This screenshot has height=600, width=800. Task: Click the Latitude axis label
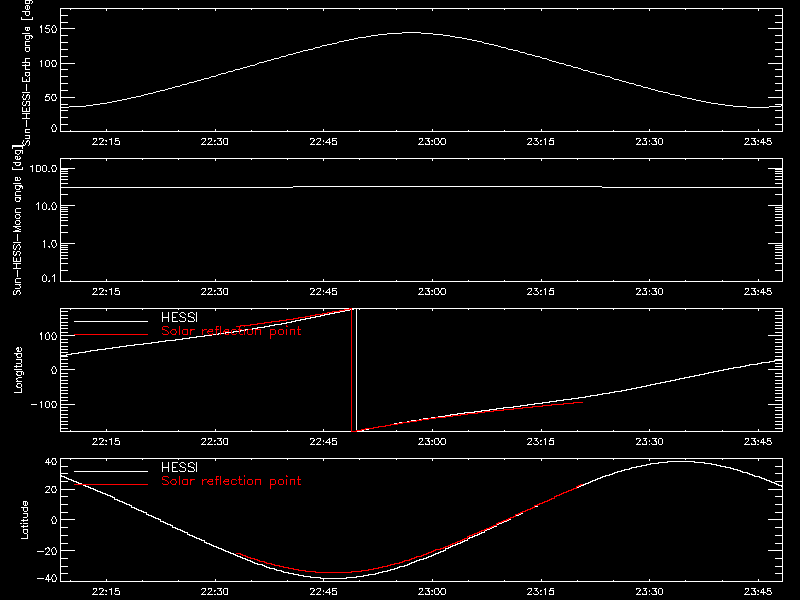click(x=24, y=520)
